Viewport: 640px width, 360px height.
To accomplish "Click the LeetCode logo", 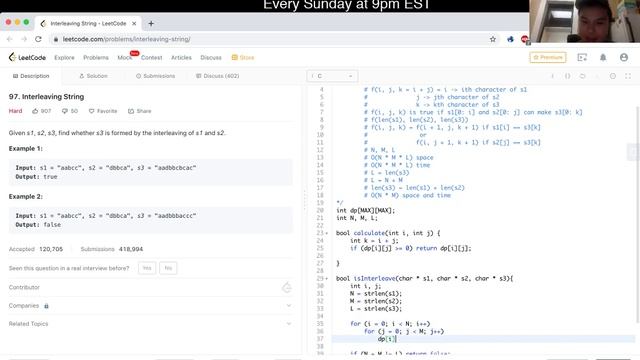I will (x=27, y=58).
